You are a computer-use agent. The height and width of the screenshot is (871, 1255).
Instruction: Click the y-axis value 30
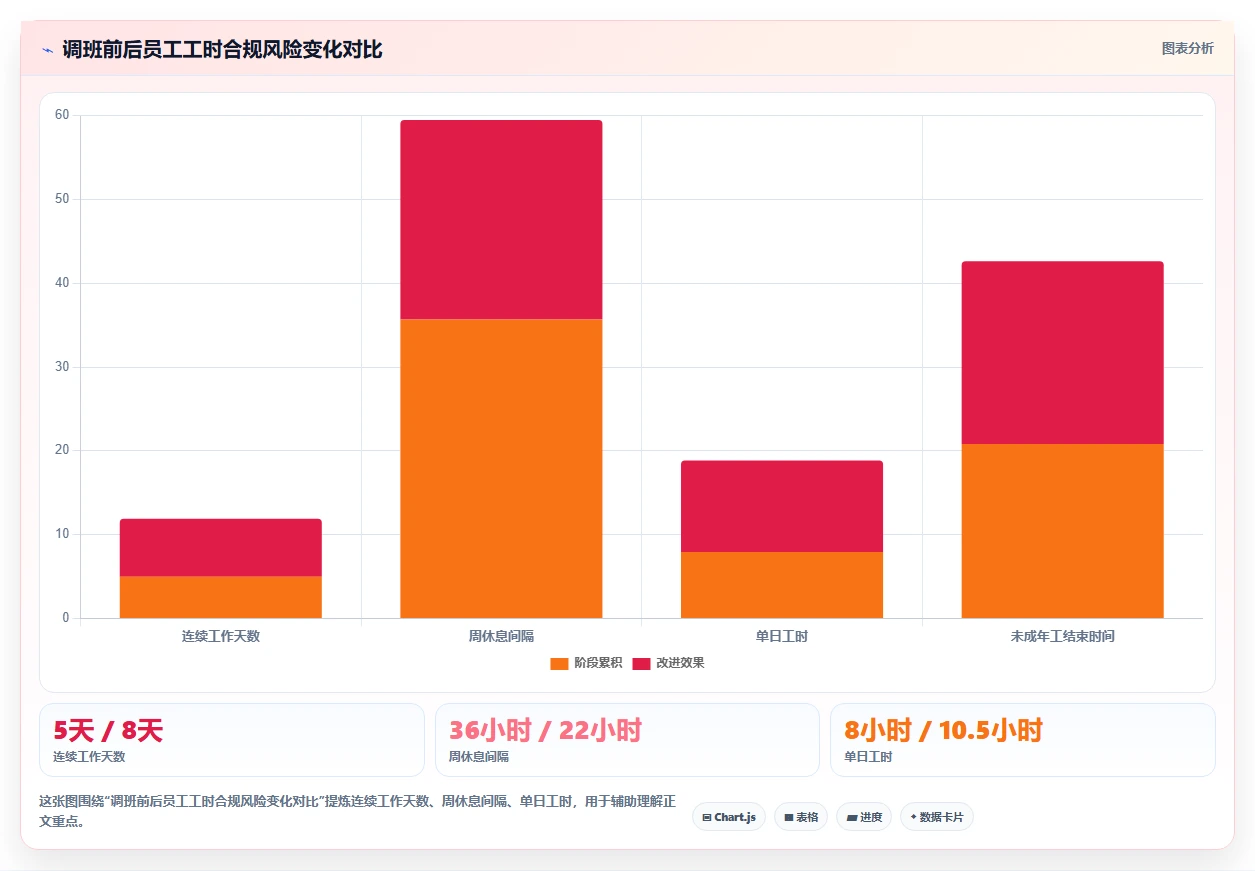(x=62, y=367)
